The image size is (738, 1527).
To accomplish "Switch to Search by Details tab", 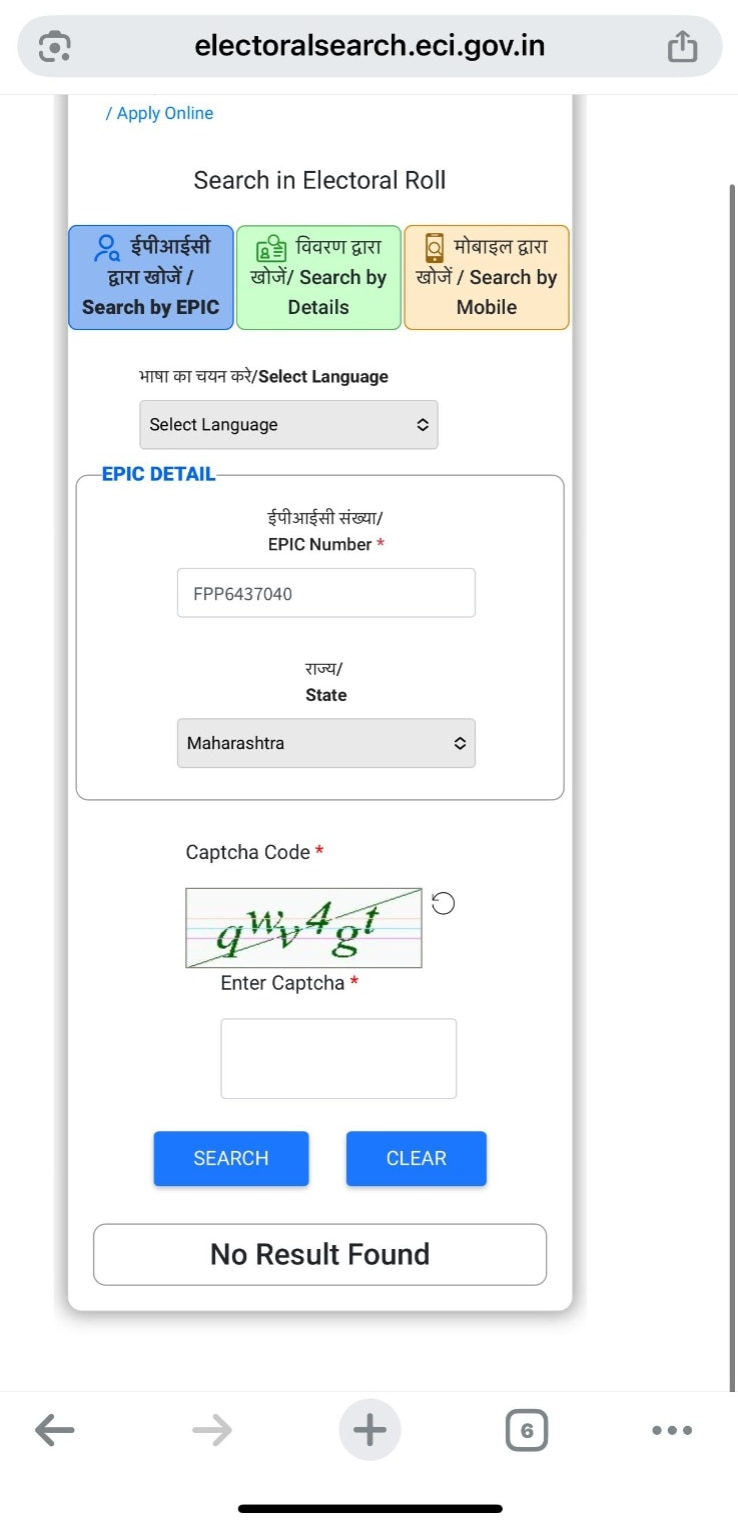I will (318, 277).
